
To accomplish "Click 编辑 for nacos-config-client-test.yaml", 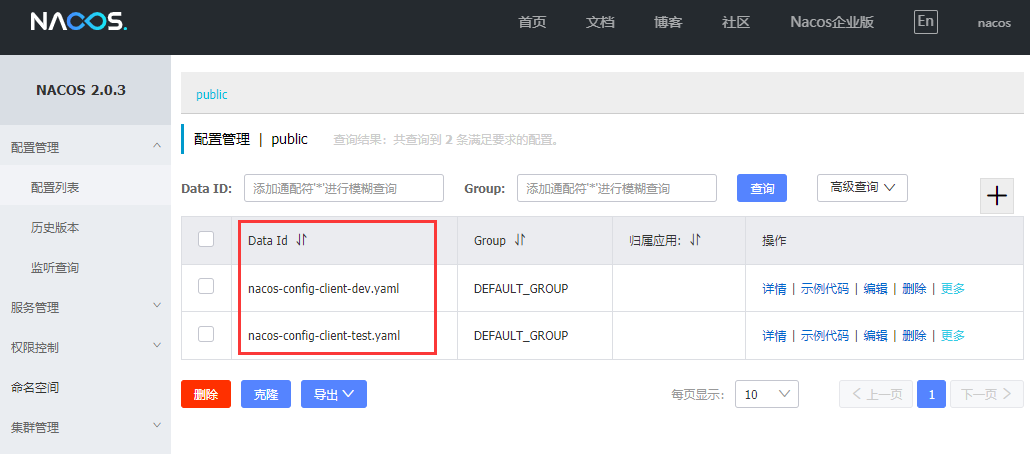I will [875, 336].
